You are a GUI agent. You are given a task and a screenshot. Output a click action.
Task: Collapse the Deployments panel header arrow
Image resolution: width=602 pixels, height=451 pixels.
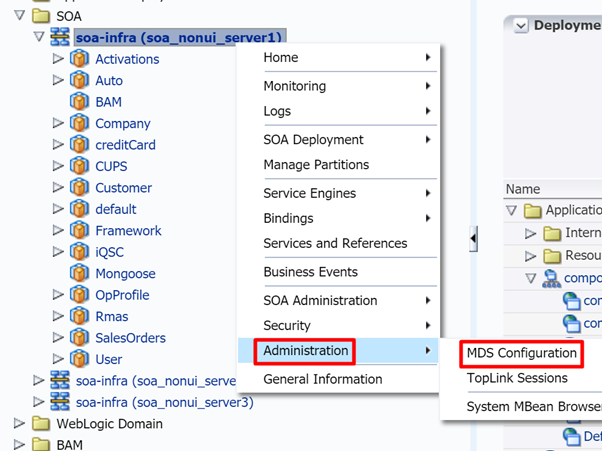(x=521, y=26)
